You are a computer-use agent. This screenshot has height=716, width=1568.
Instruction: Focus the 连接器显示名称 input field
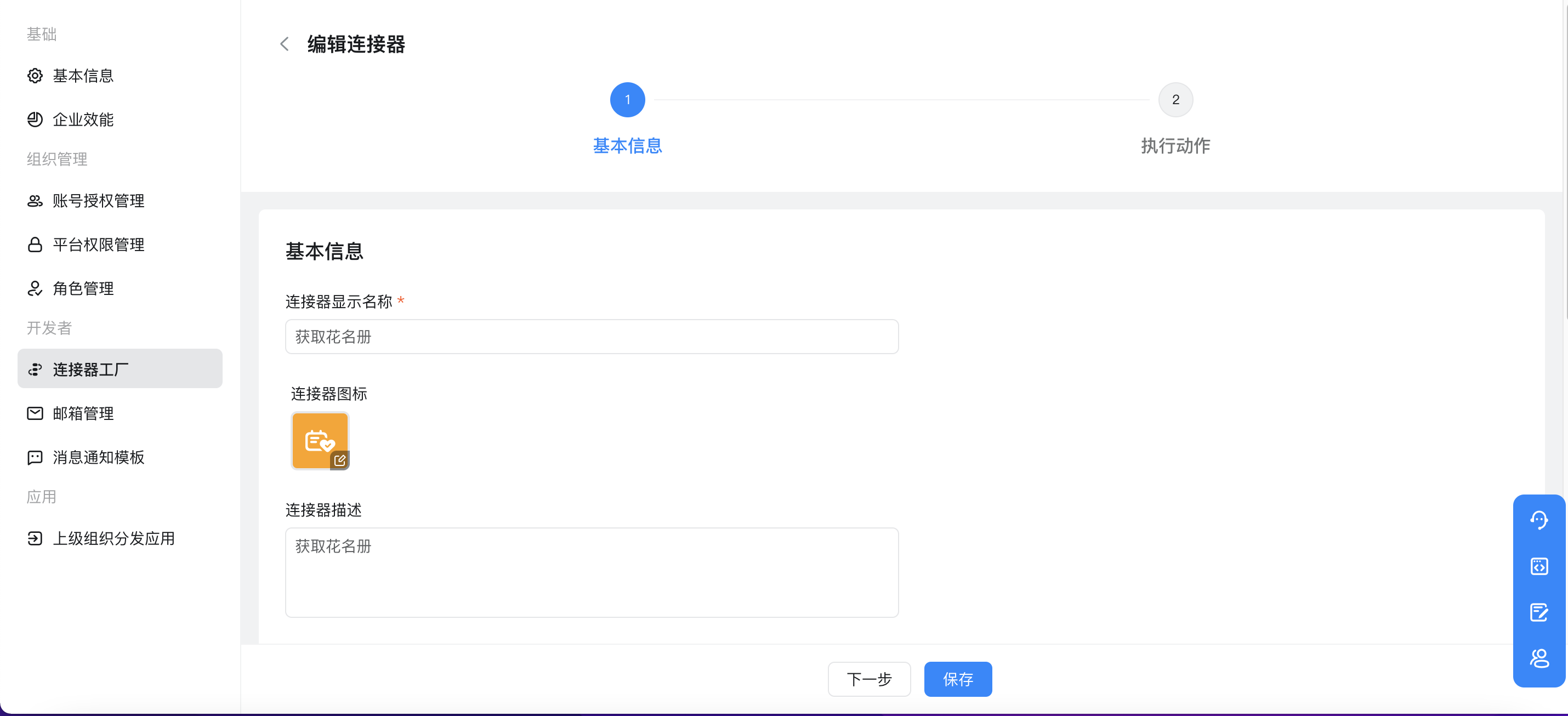[x=591, y=337]
